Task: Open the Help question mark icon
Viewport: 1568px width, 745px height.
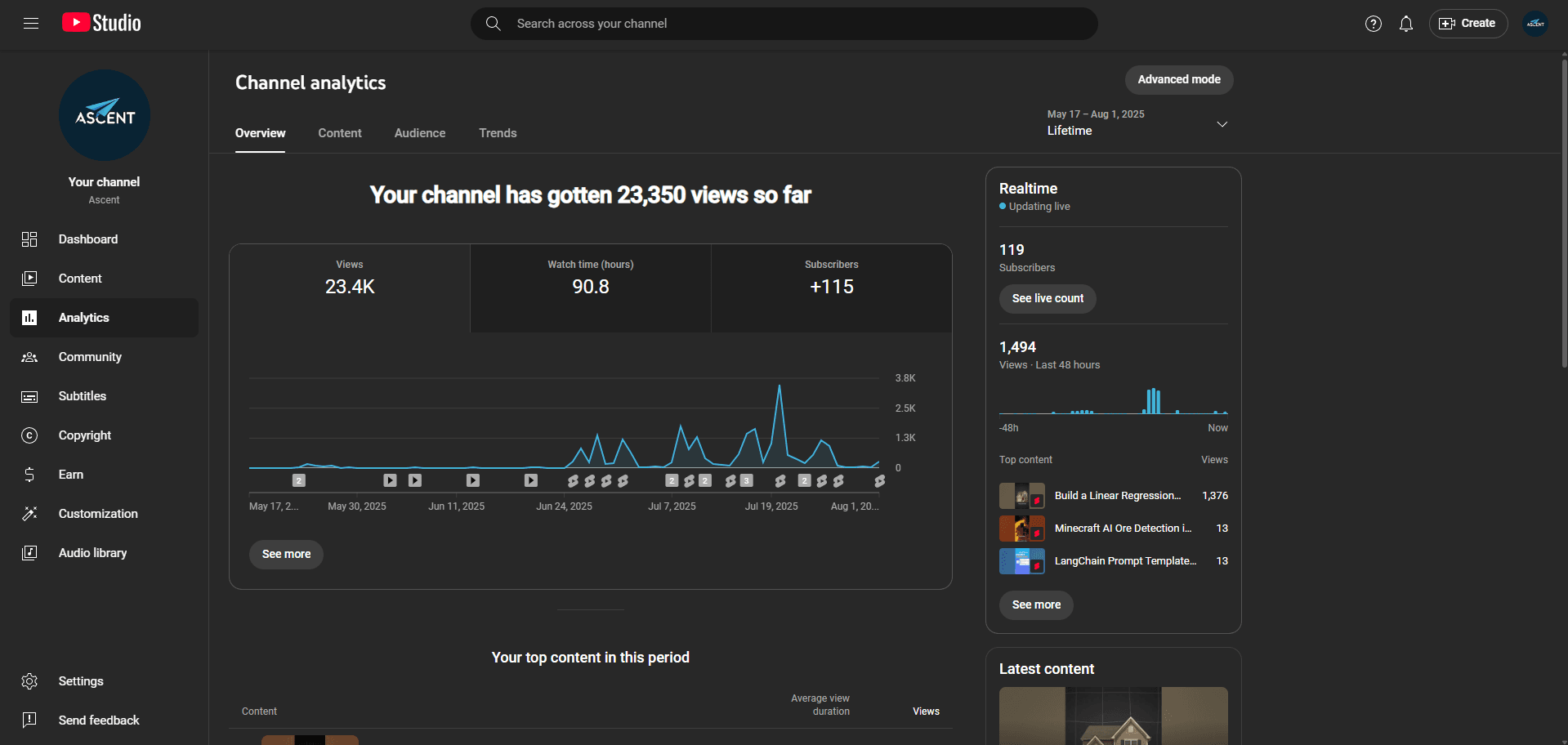Action: [1373, 24]
